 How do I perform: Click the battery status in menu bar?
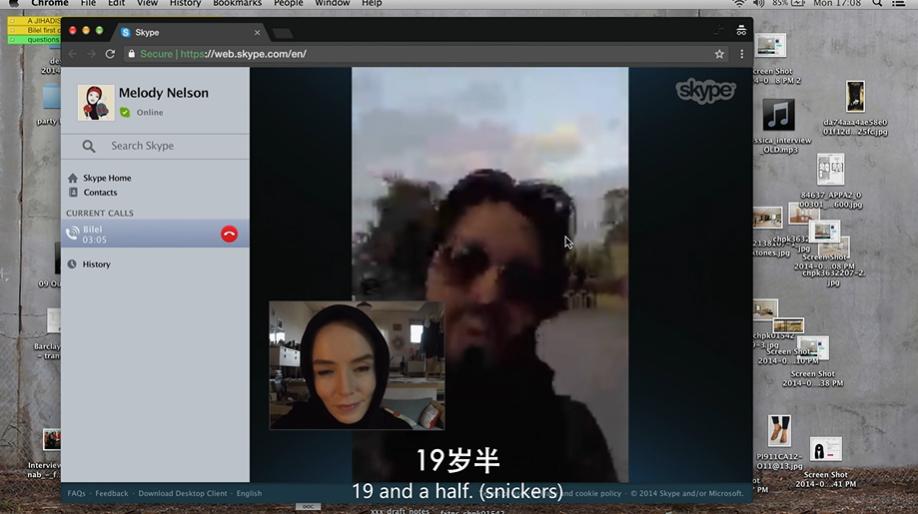[789, 4]
